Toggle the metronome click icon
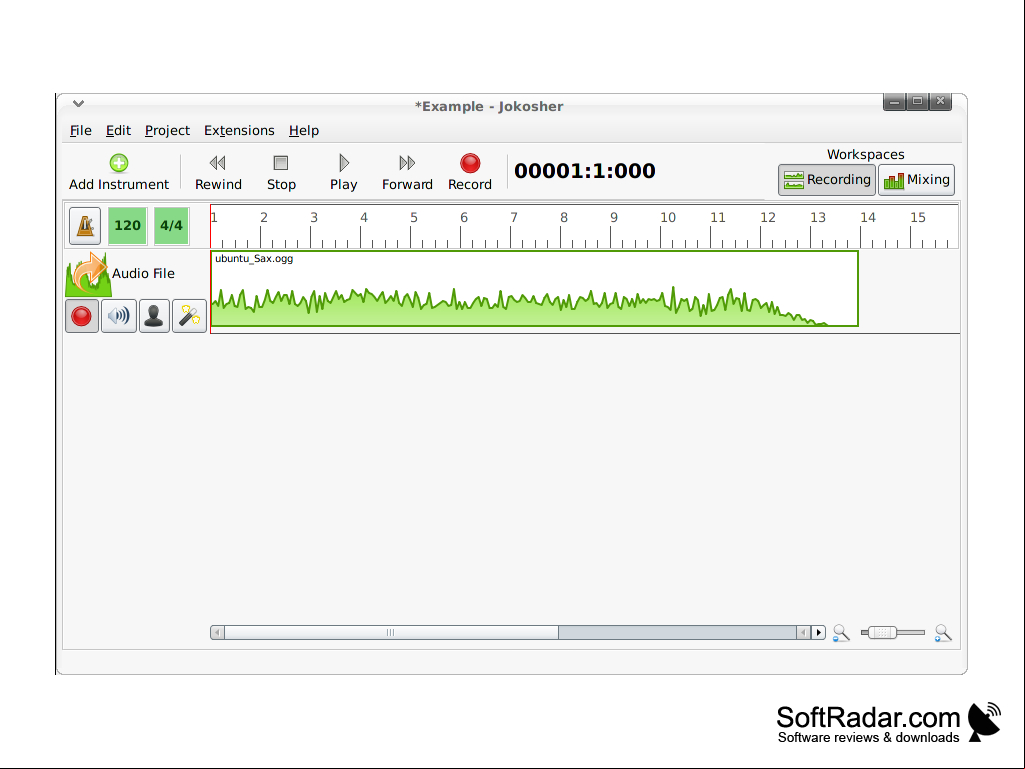1025x769 pixels. [x=85, y=226]
